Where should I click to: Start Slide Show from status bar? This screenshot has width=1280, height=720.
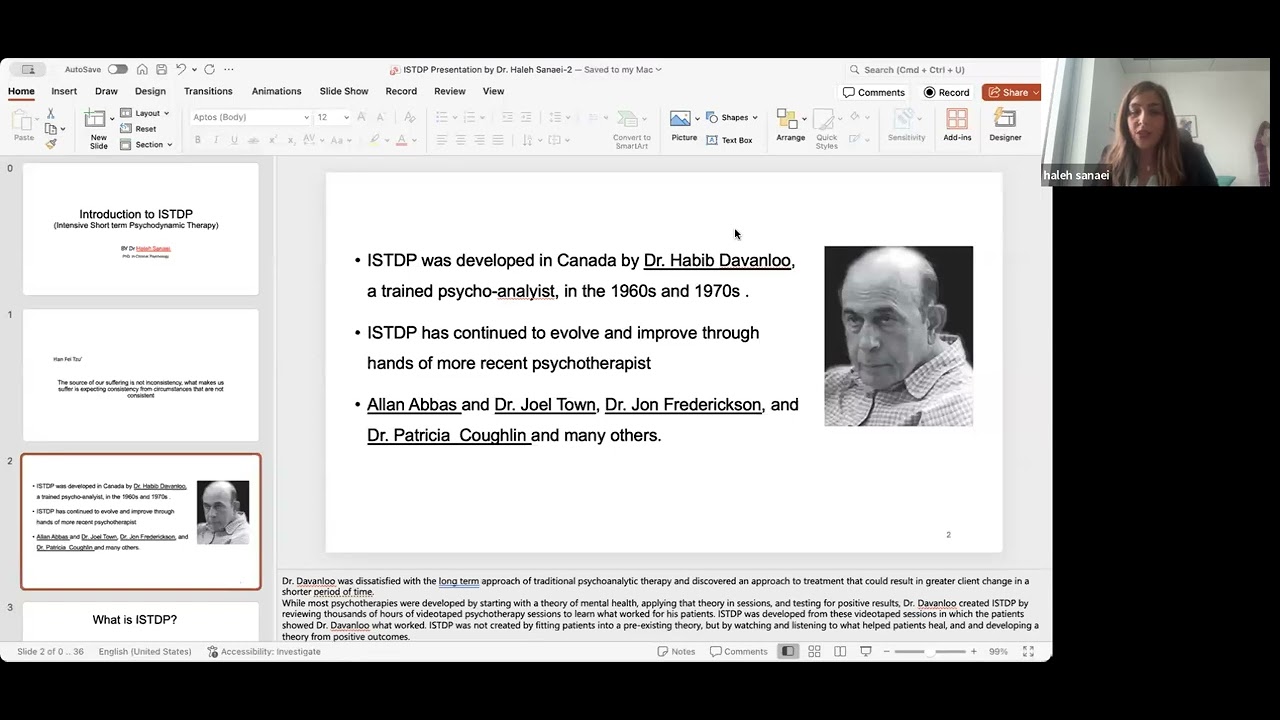point(866,652)
